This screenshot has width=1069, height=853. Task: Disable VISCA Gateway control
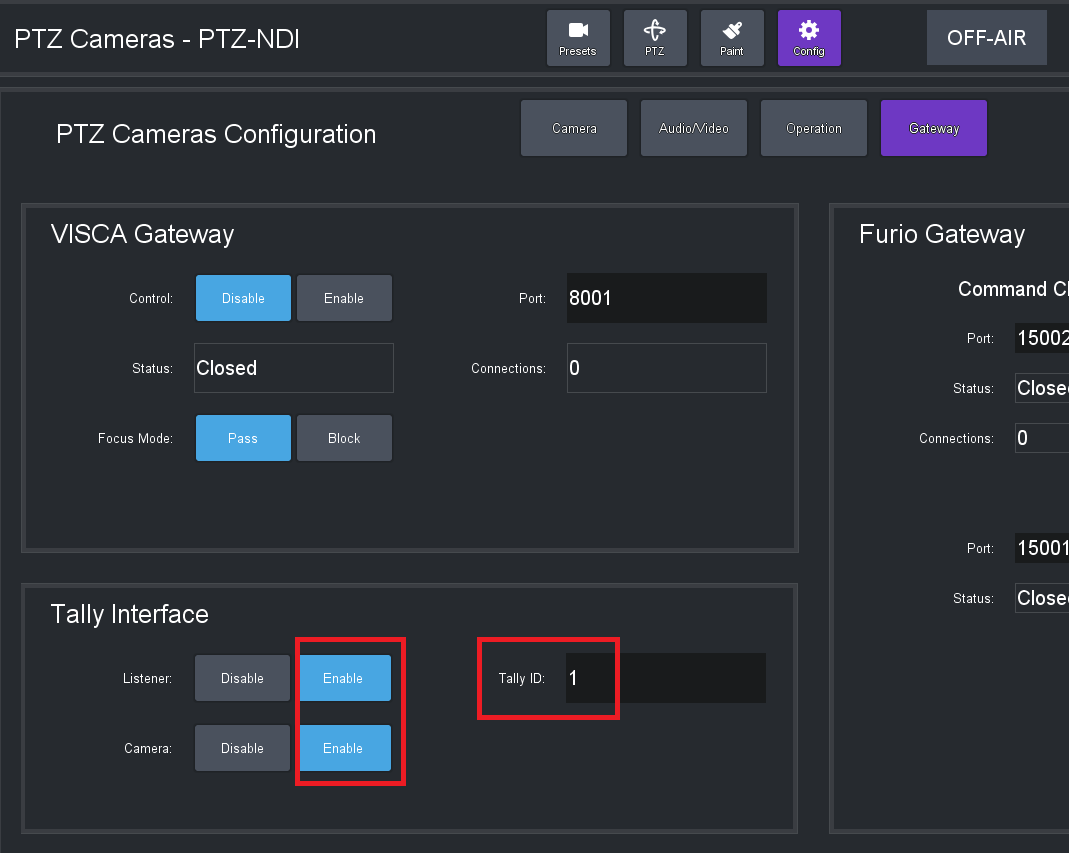click(243, 298)
